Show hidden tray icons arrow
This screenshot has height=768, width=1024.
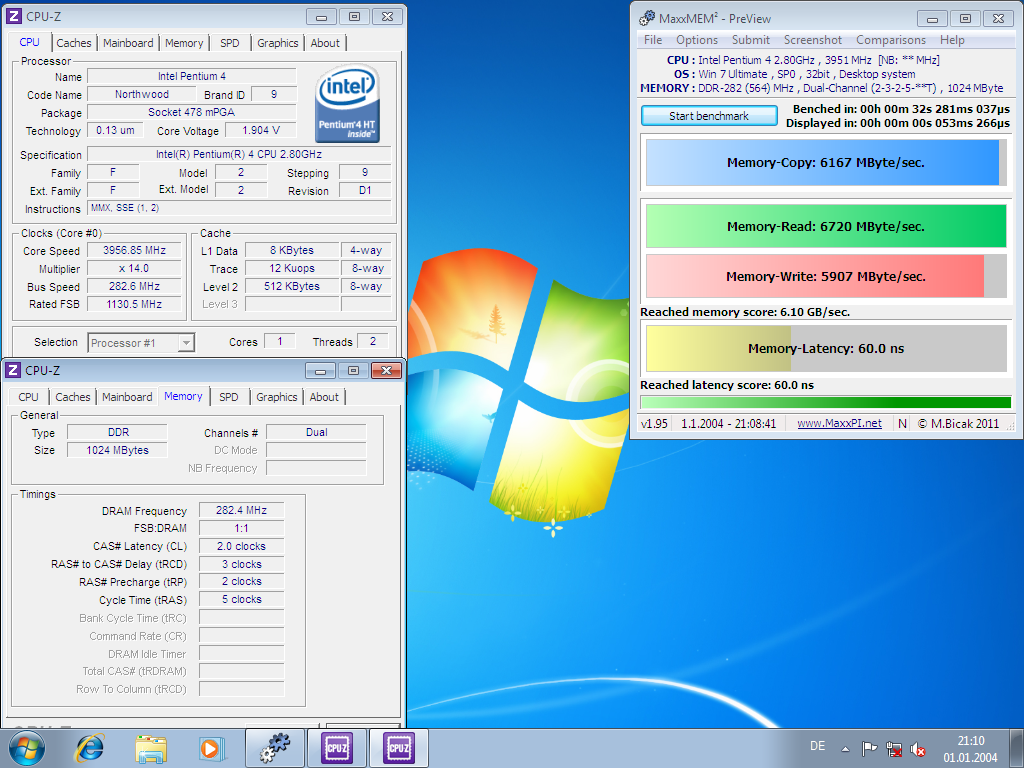pos(845,749)
